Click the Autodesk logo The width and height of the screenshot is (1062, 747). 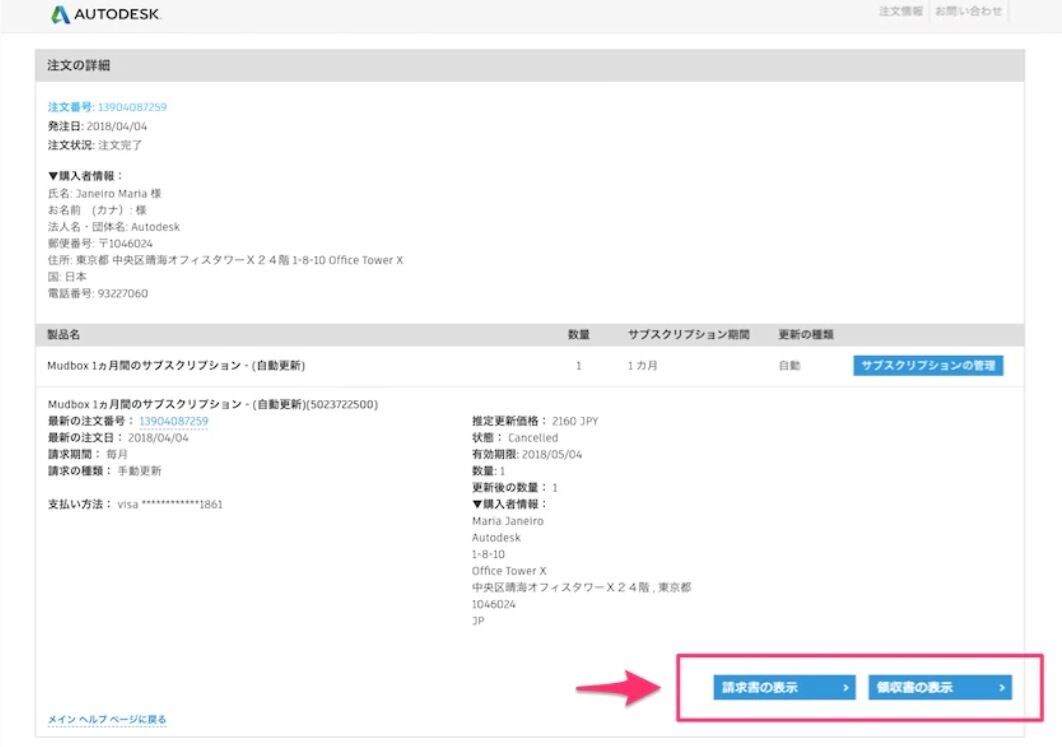(106, 14)
